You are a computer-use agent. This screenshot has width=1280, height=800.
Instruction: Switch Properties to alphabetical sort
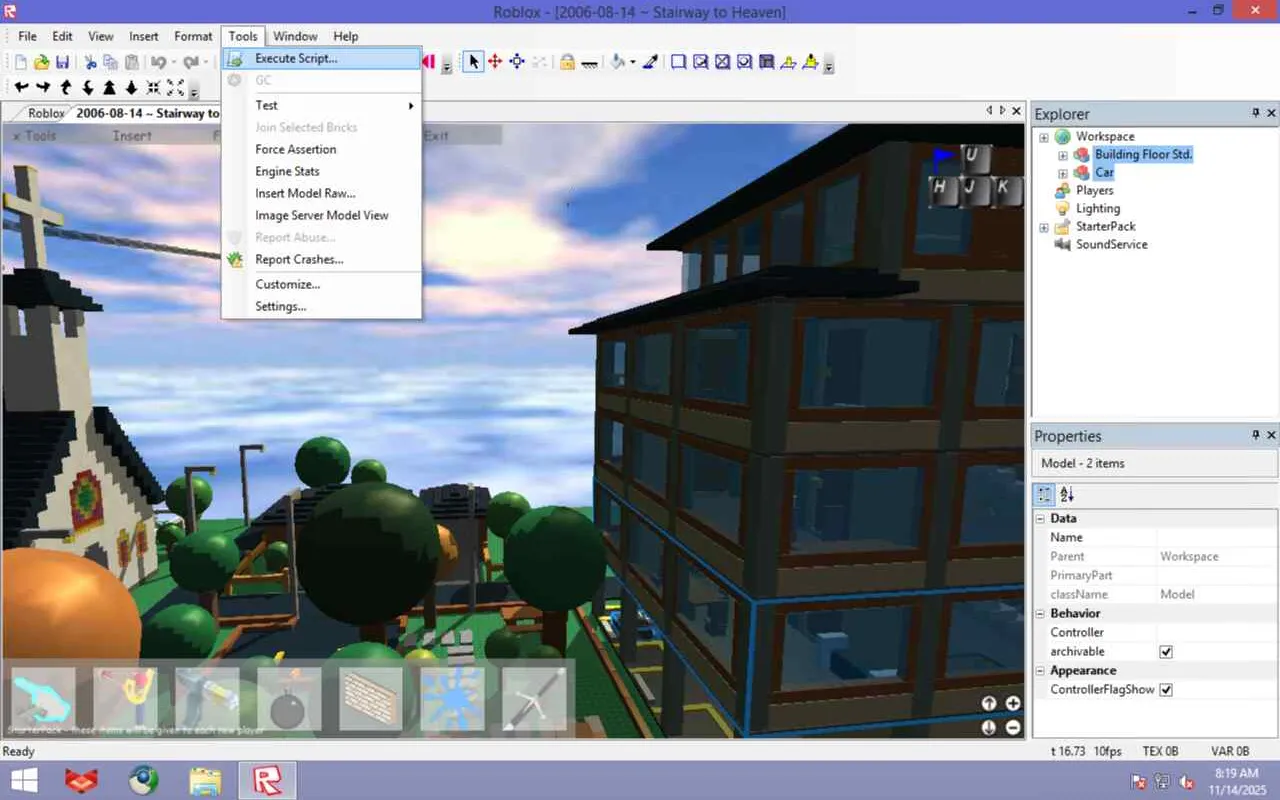[1067, 494]
